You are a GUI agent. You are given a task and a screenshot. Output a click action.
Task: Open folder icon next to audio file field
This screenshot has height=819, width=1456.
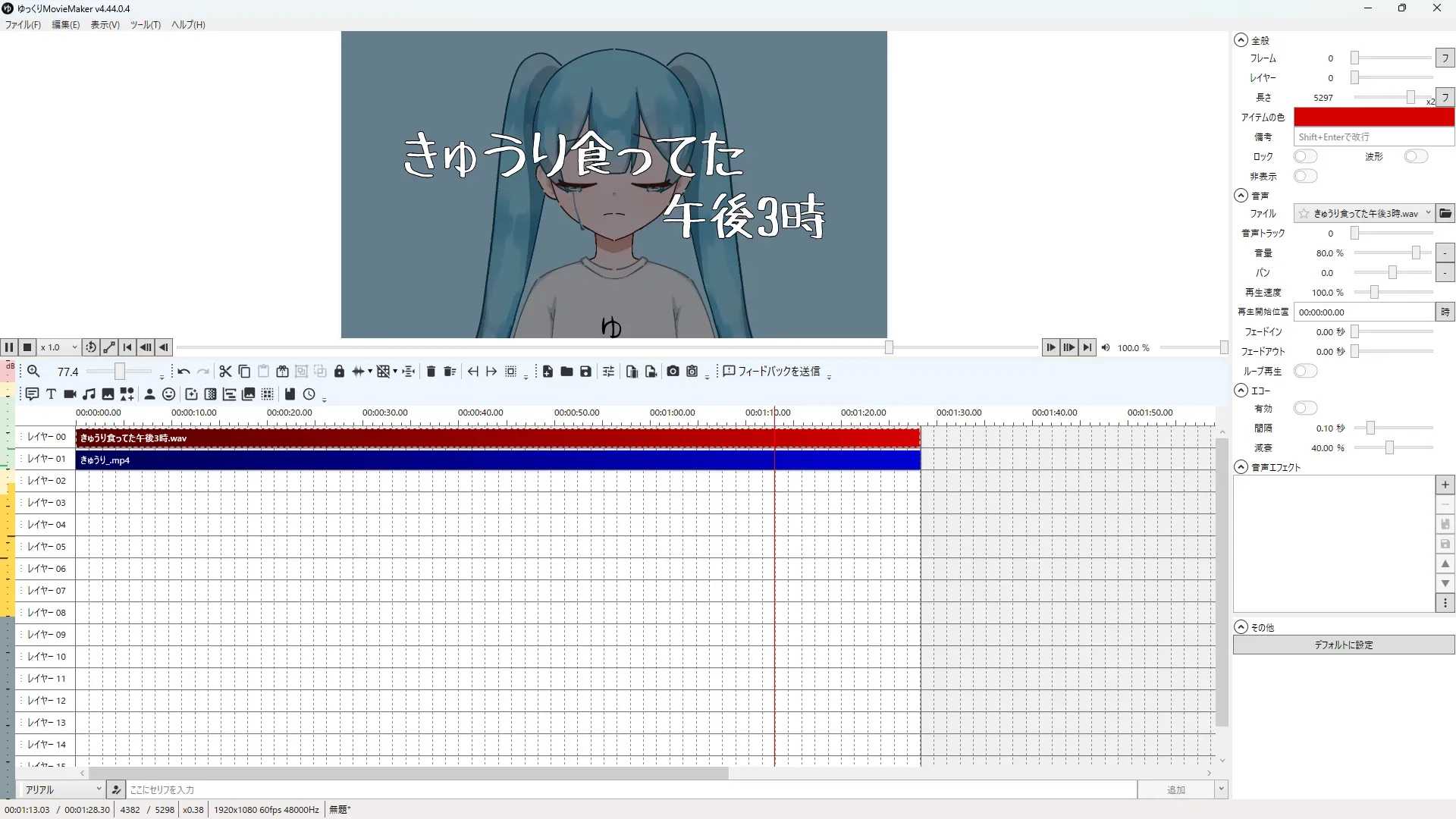pyautogui.click(x=1445, y=214)
